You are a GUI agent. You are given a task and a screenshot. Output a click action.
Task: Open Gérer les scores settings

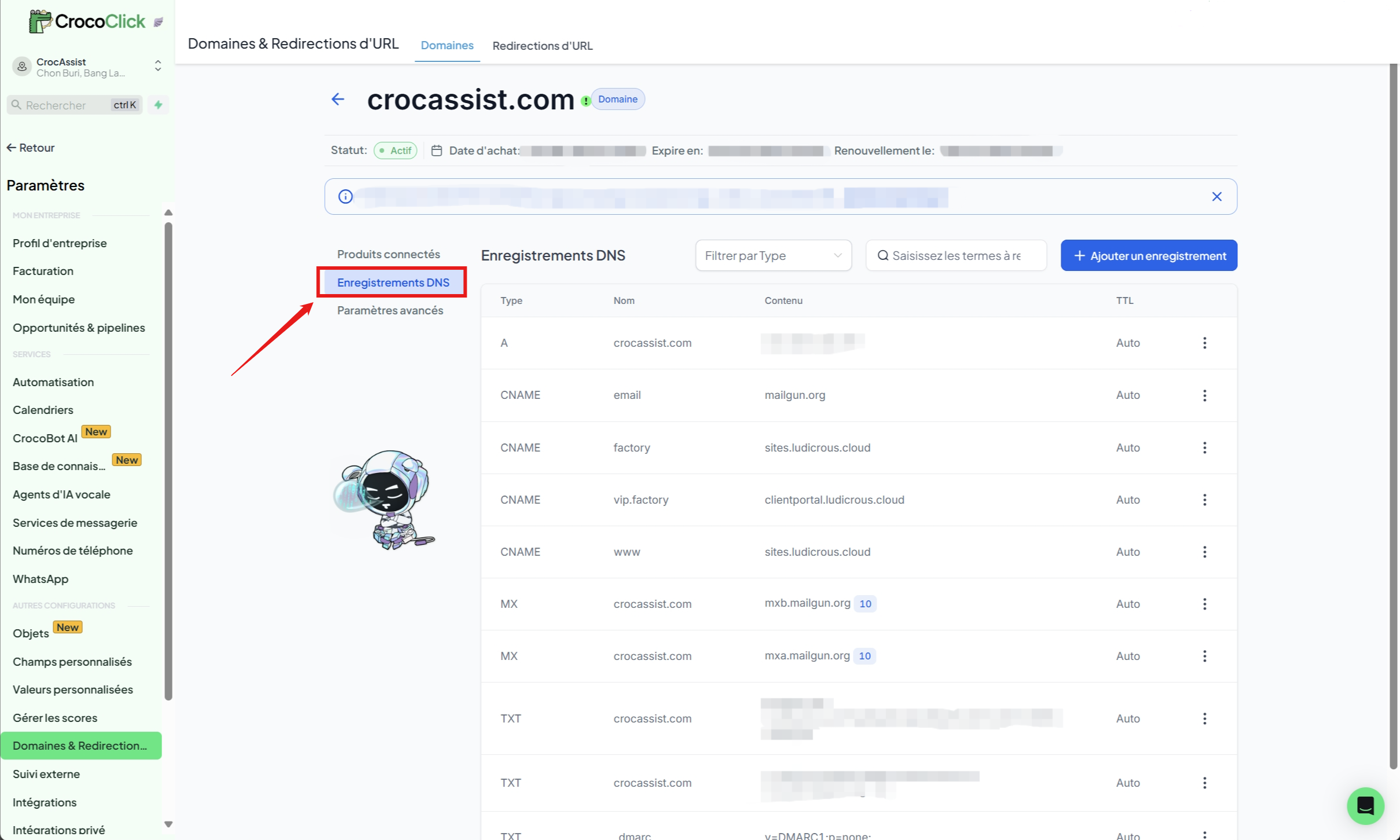coord(55,718)
